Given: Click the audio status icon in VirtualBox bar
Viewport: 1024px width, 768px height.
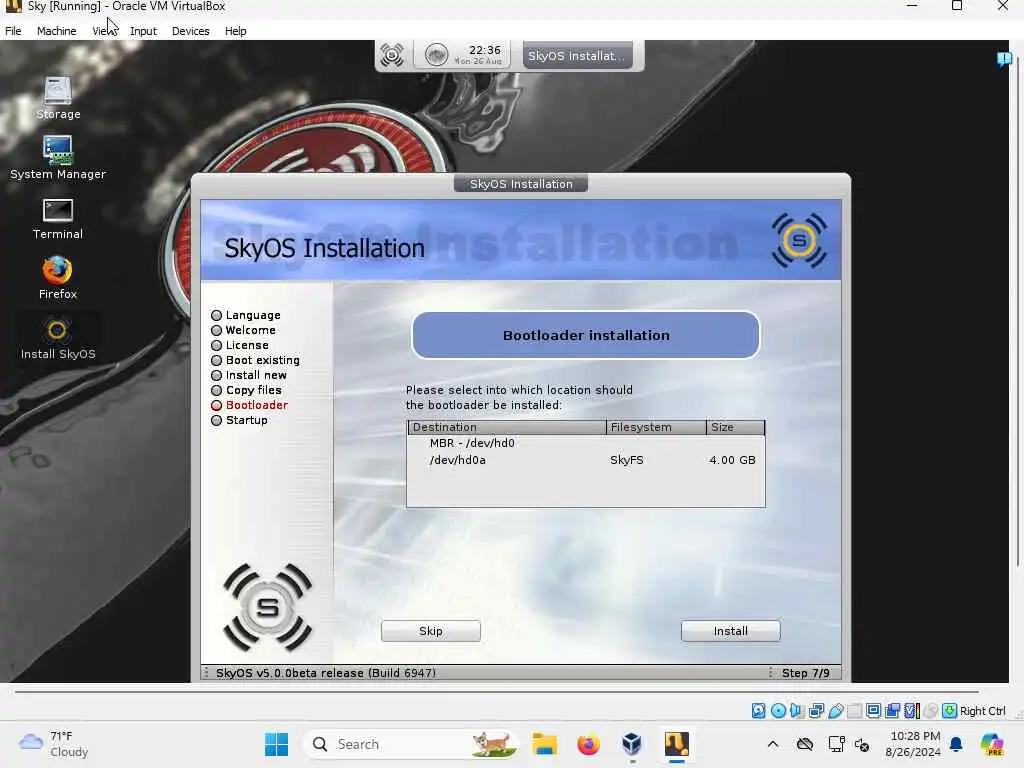Looking at the screenshot, I should point(797,711).
